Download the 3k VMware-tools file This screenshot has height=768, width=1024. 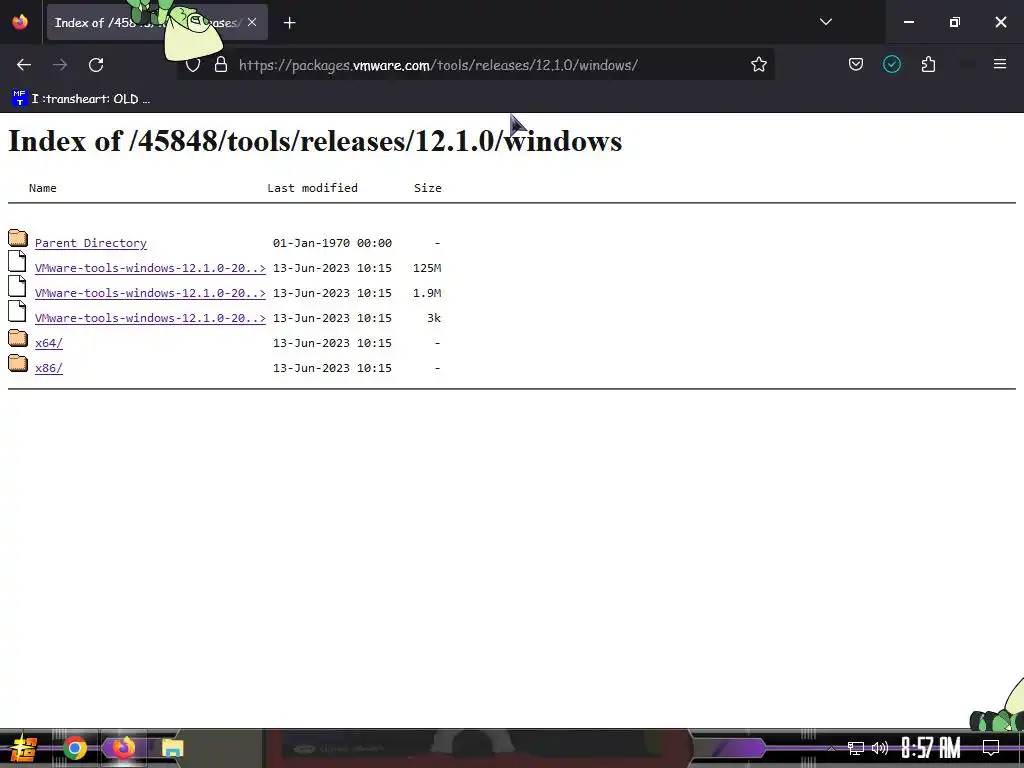click(x=150, y=318)
